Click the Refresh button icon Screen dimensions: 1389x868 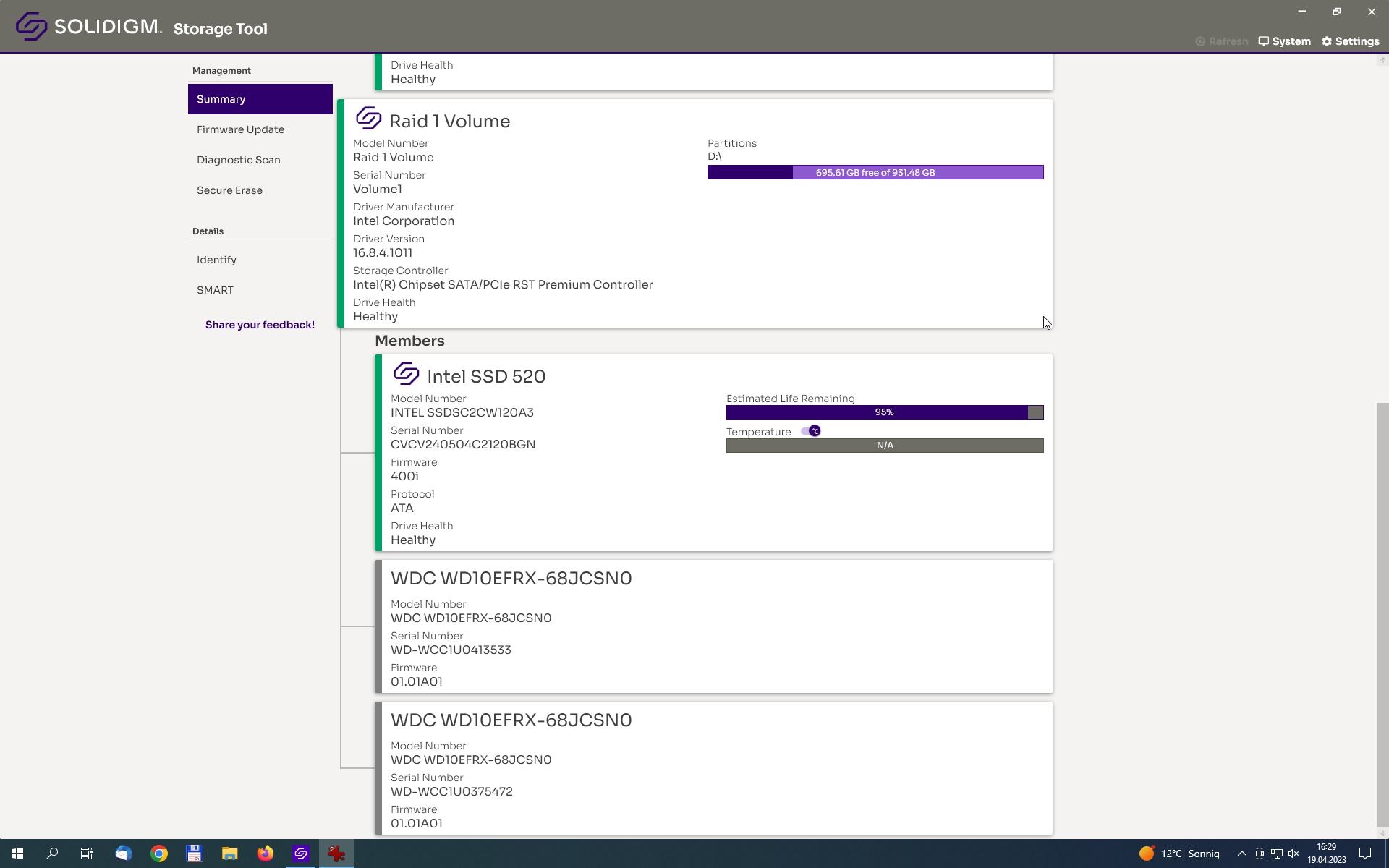point(1201,41)
